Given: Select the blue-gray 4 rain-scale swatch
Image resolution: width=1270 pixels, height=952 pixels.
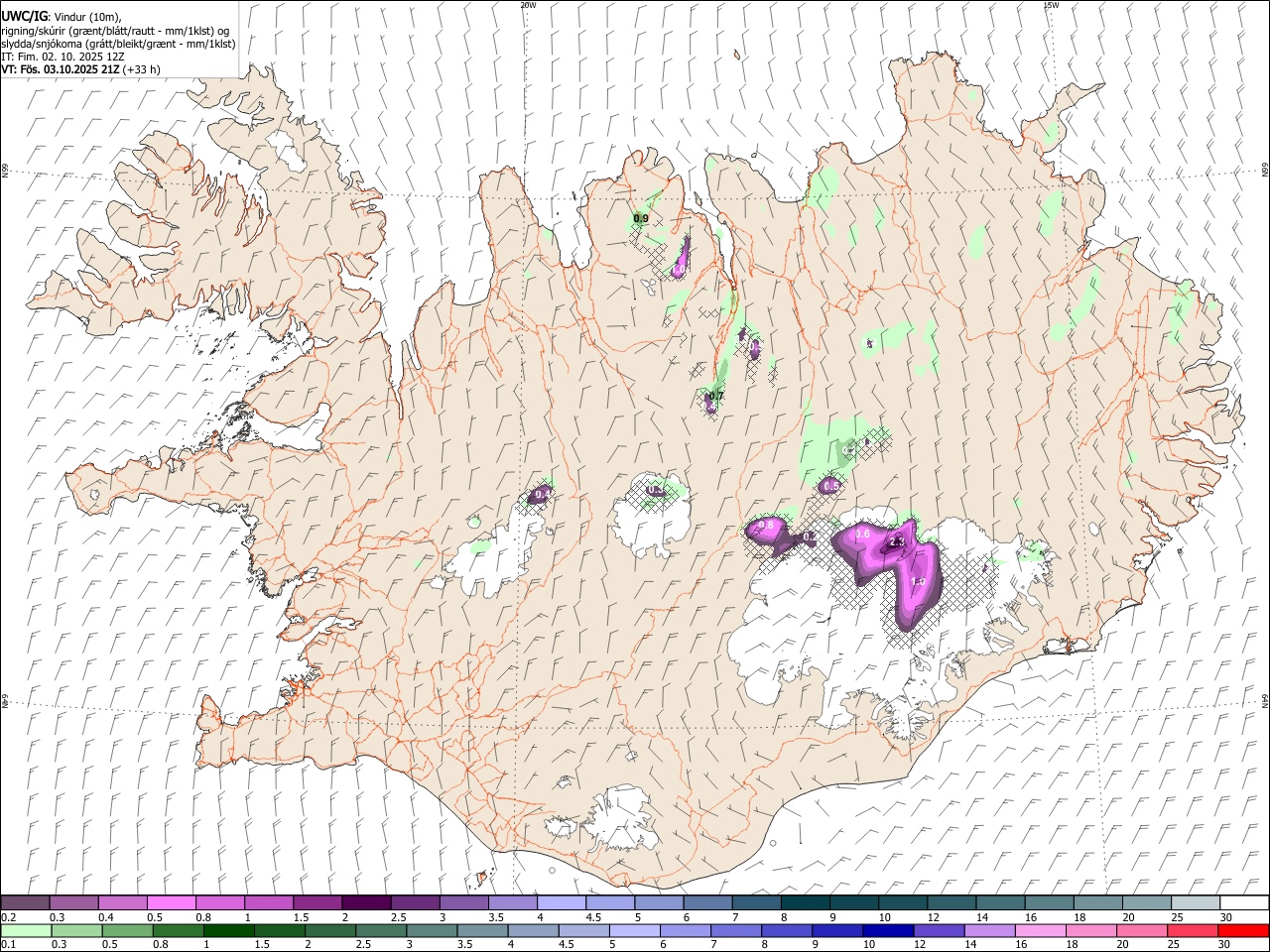Looking at the screenshot, I should [534, 930].
